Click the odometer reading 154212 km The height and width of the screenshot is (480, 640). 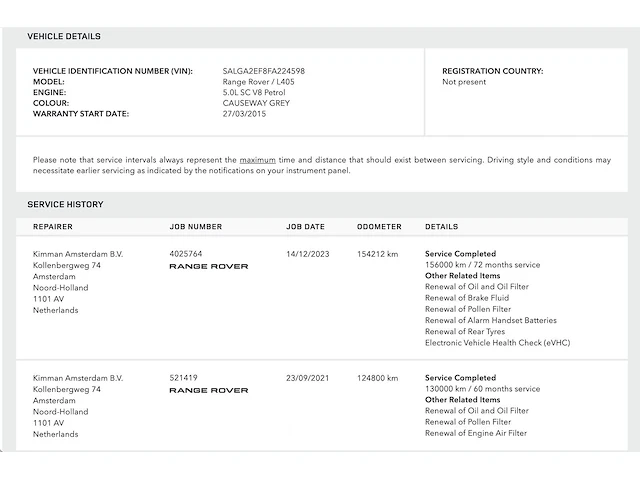378,254
